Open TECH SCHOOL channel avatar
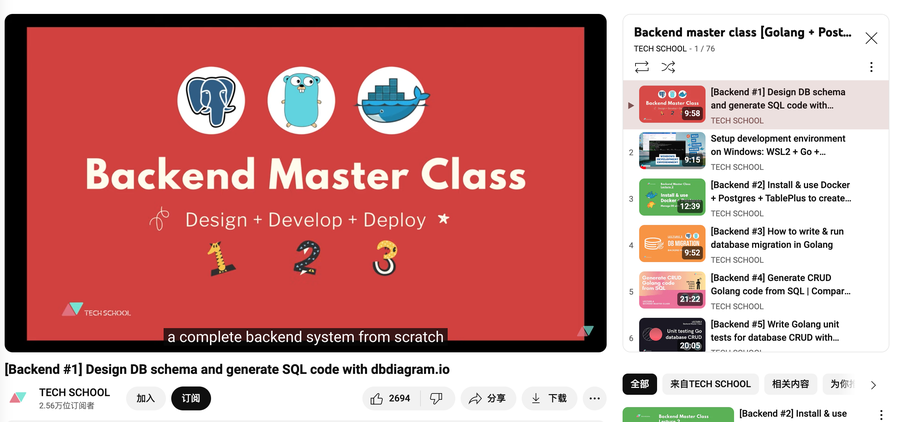This screenshot has width=900, height=422. [x=18, y=398]
